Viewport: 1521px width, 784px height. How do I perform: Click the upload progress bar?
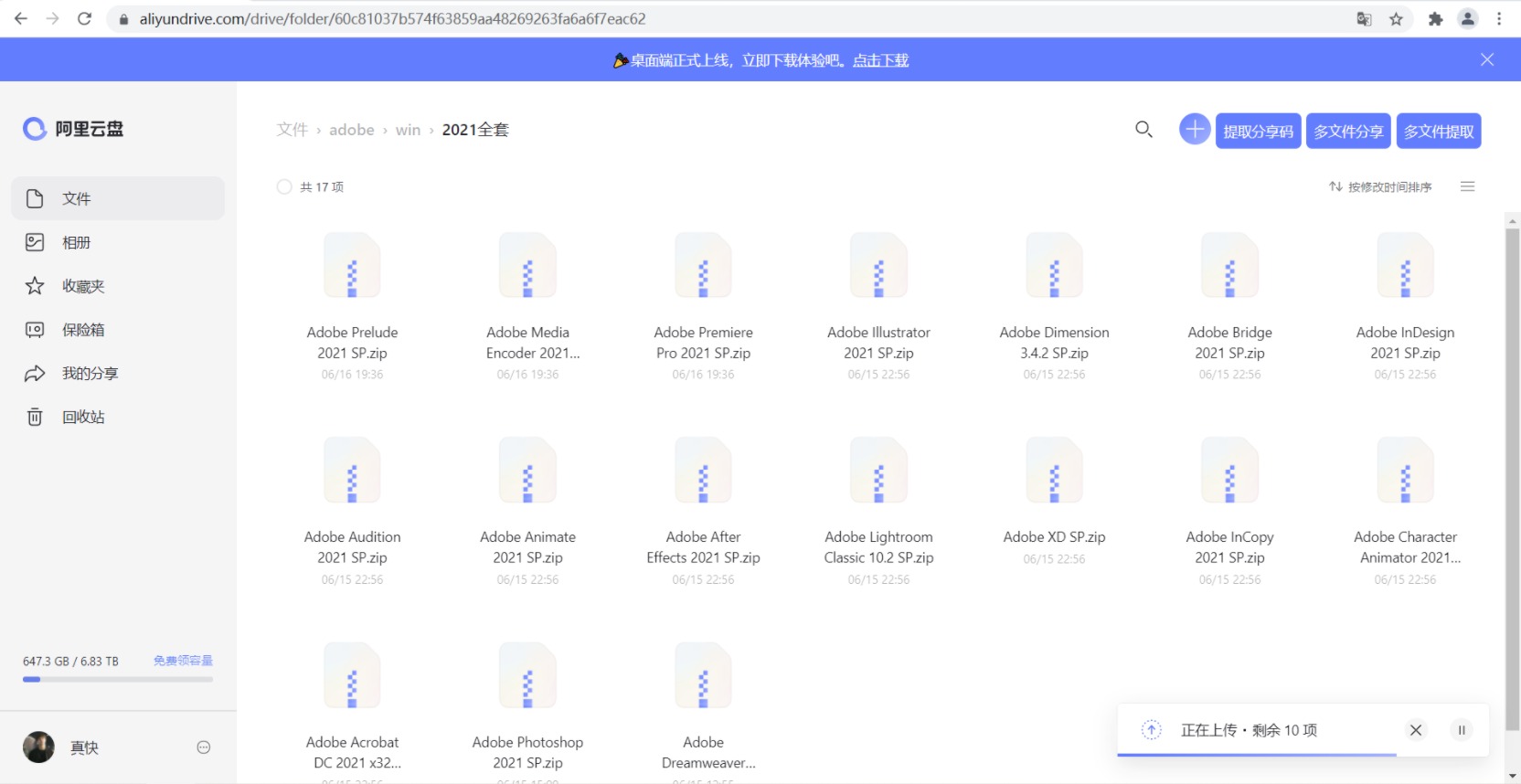click(1303, 755)
